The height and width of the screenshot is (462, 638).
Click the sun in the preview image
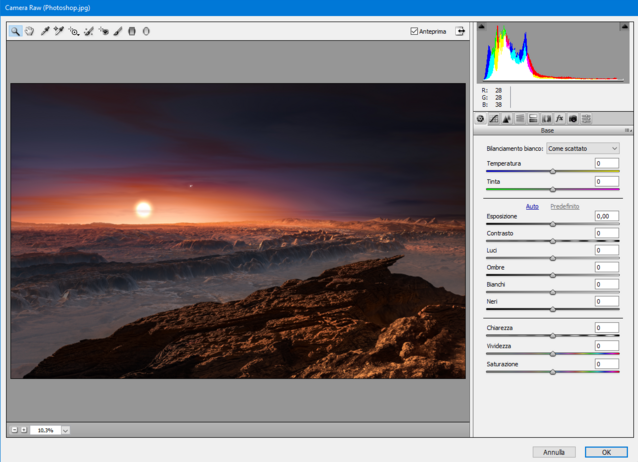click(x=143, y=209)
